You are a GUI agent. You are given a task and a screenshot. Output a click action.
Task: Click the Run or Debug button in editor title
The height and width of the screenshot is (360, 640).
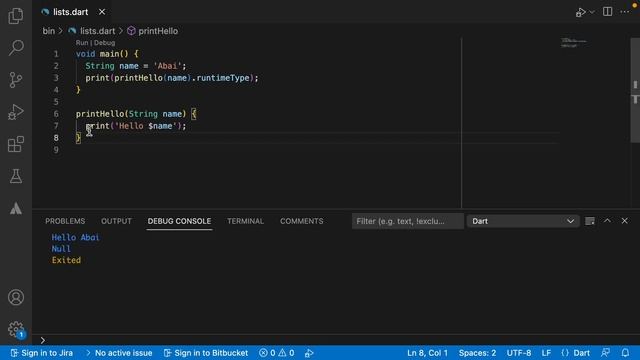580,12
